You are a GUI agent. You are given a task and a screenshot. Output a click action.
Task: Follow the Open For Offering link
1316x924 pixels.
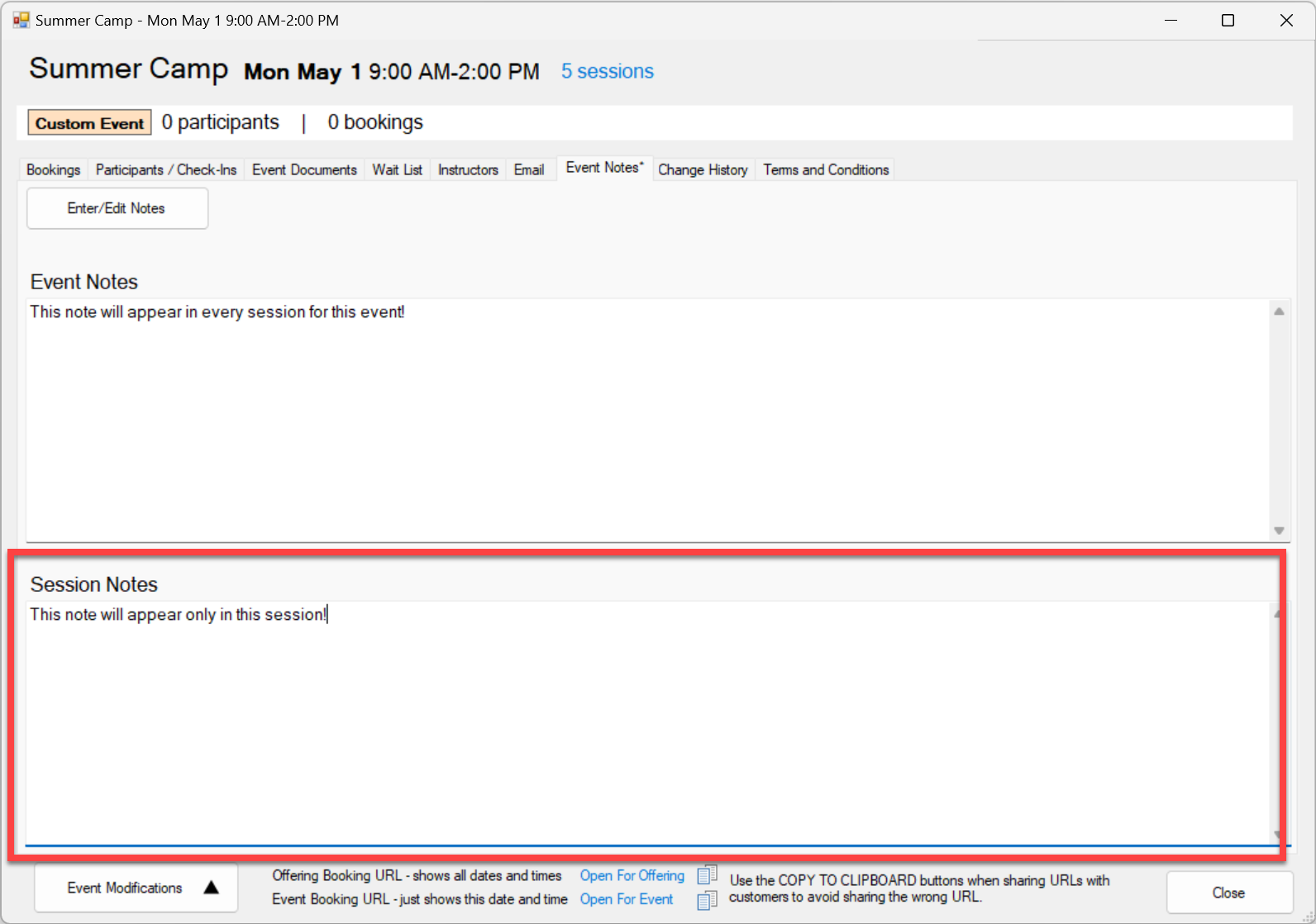[632, 875]
